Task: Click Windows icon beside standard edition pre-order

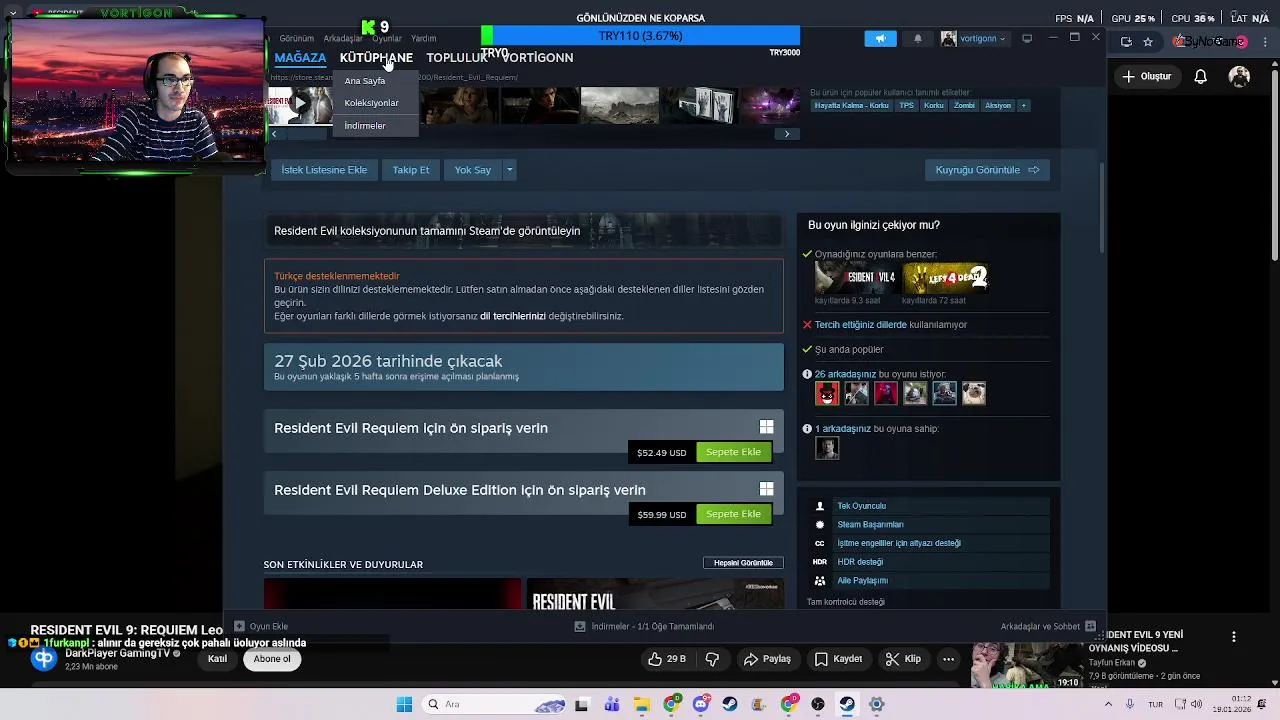Action: coord(766,427)
